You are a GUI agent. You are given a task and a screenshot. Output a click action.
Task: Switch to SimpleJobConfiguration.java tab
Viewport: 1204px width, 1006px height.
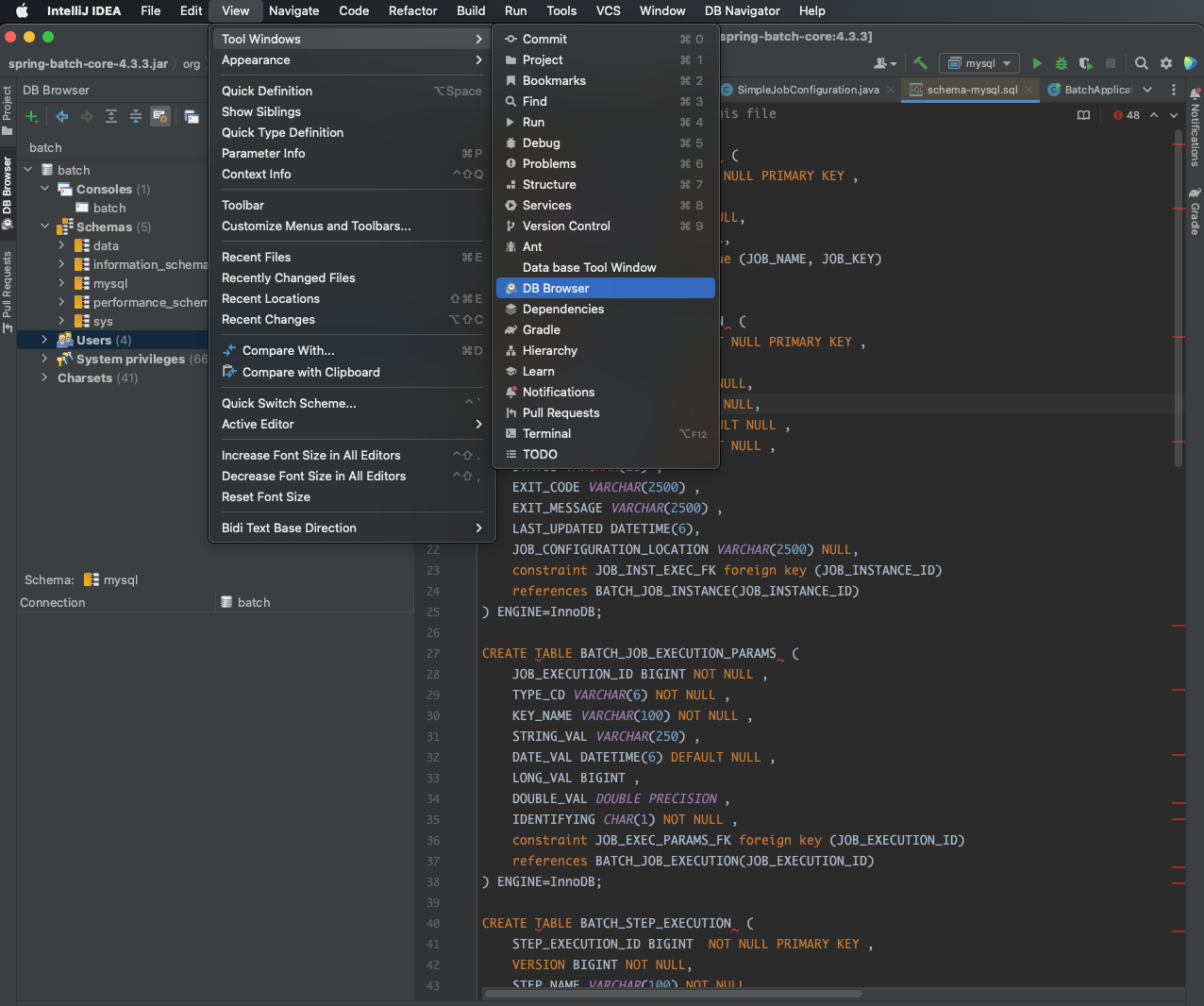click(808, 90)
